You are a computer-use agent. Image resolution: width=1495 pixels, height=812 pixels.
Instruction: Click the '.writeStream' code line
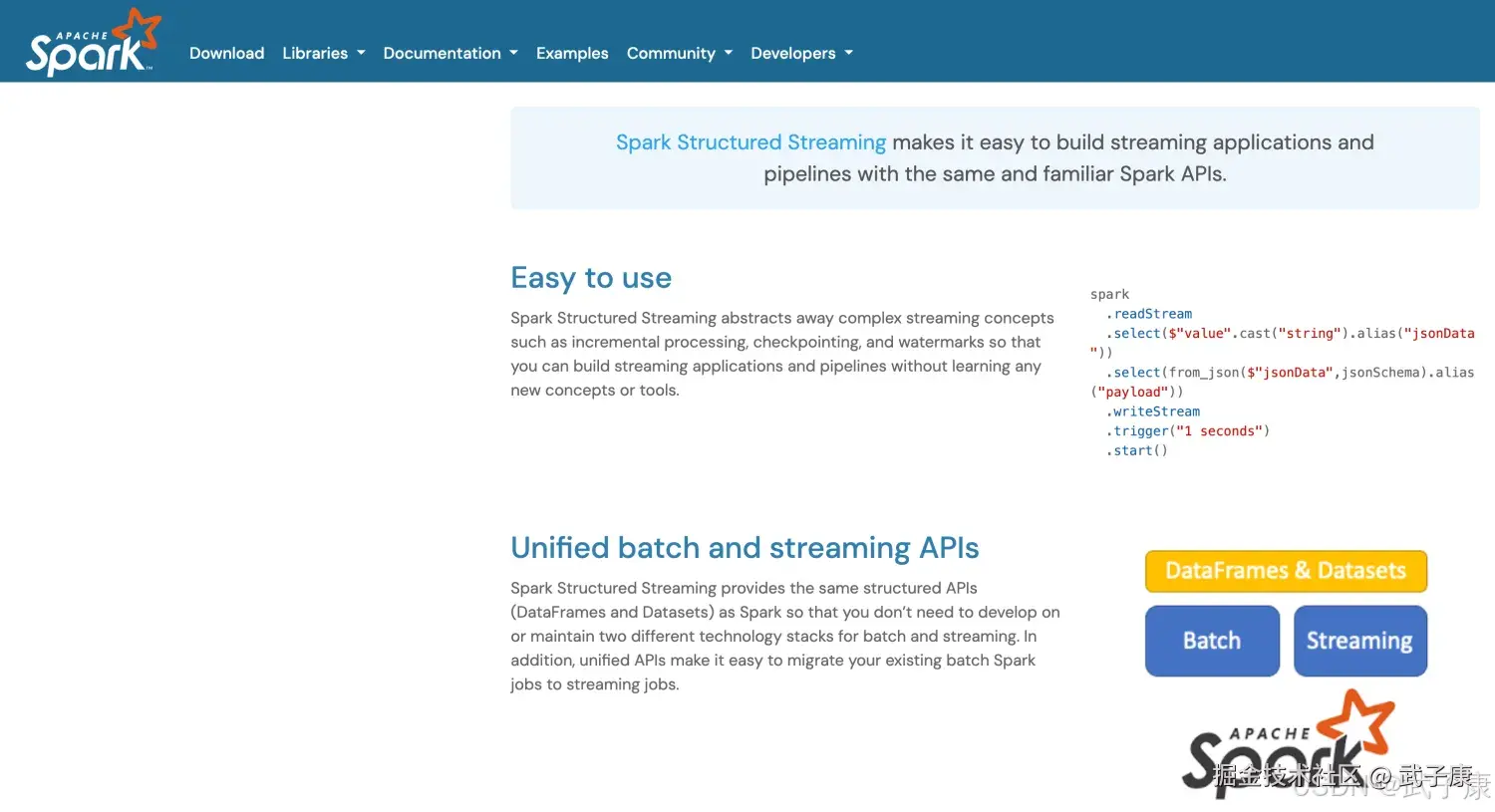[x=1153, y=411]
